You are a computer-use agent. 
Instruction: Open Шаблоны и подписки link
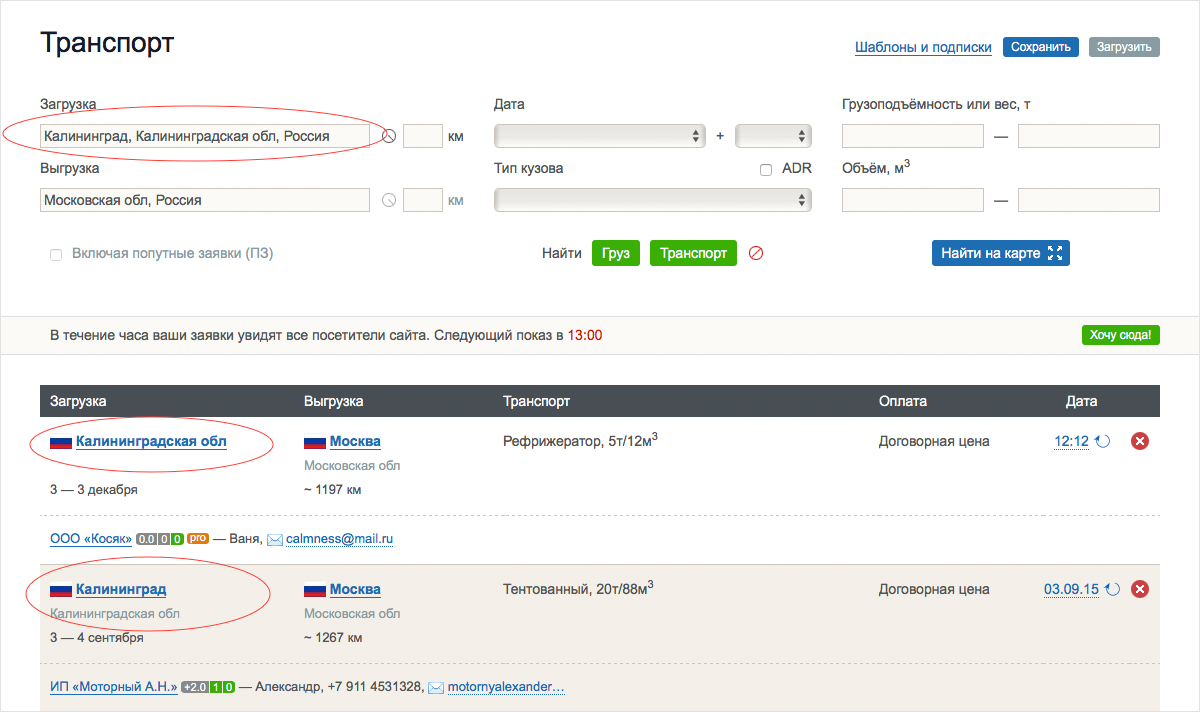pos(923,47)
